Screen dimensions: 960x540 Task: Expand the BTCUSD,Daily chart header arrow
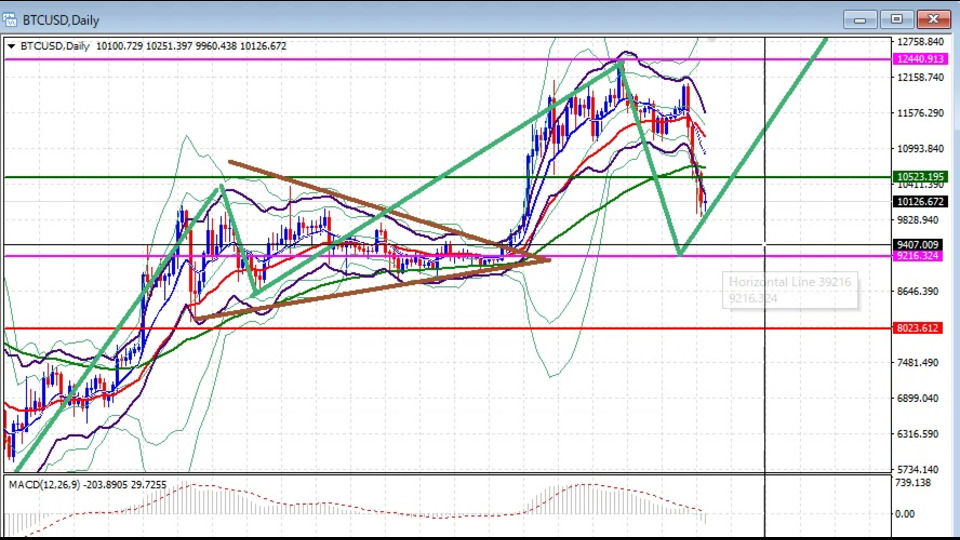point(11,46)
